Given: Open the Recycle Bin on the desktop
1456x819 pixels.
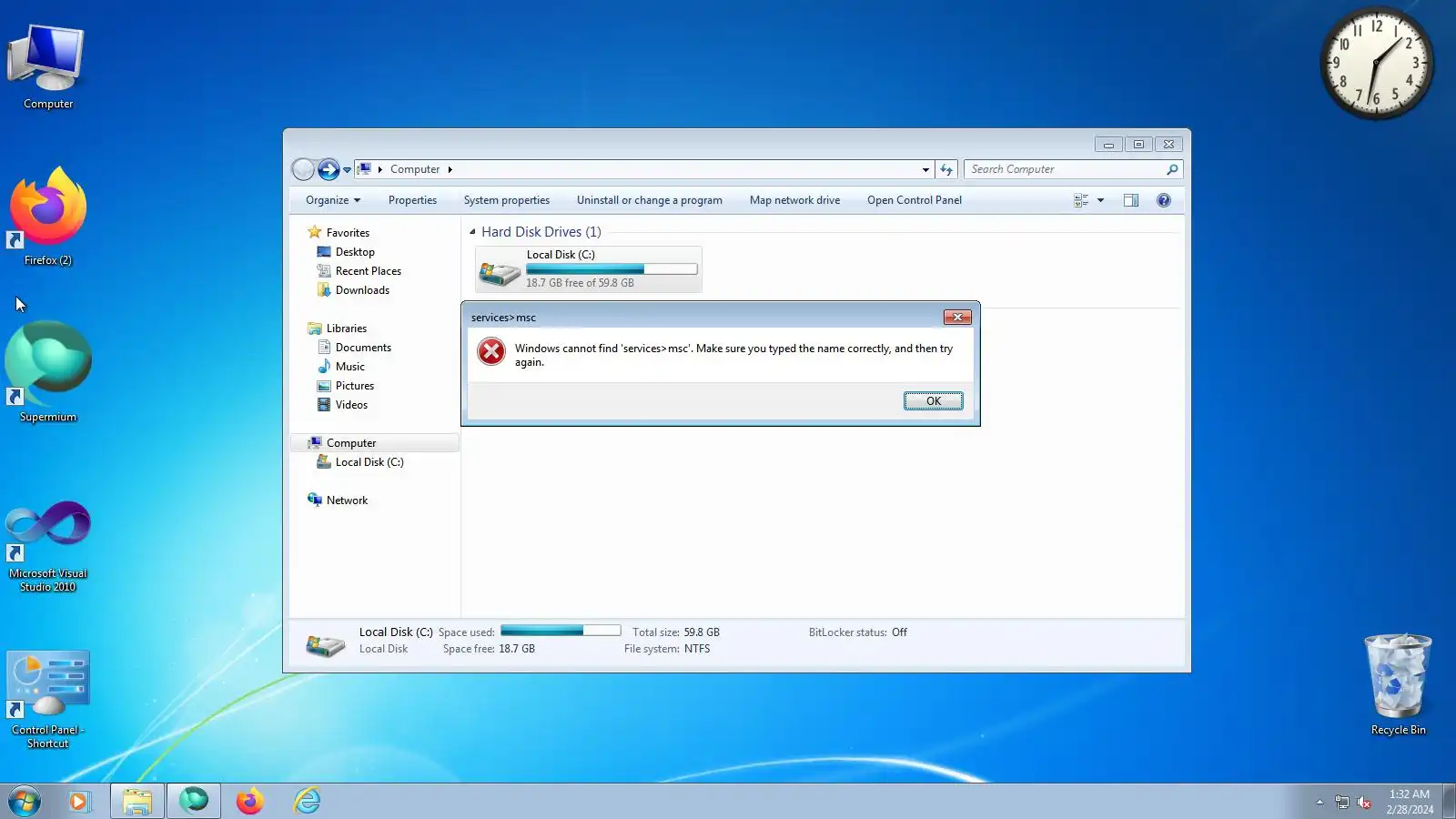Looking at the screenshot, I should pos(1398,684).
